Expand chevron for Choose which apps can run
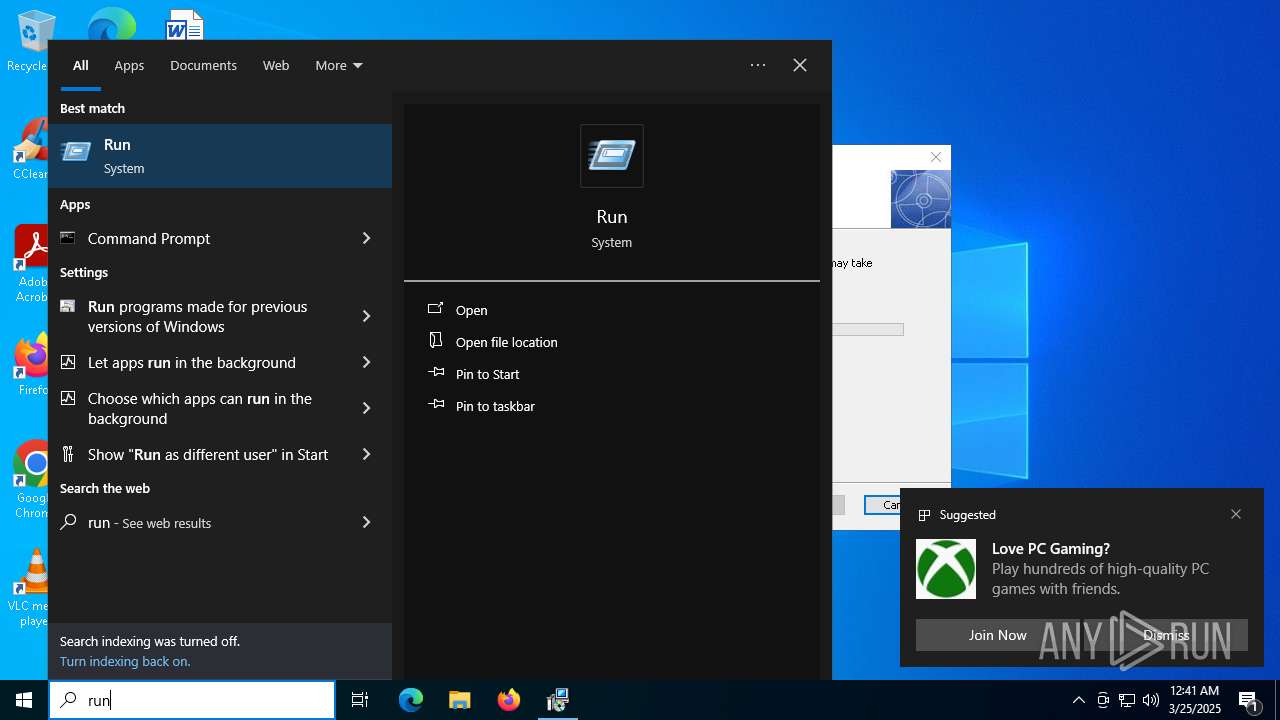 point(366,408)
